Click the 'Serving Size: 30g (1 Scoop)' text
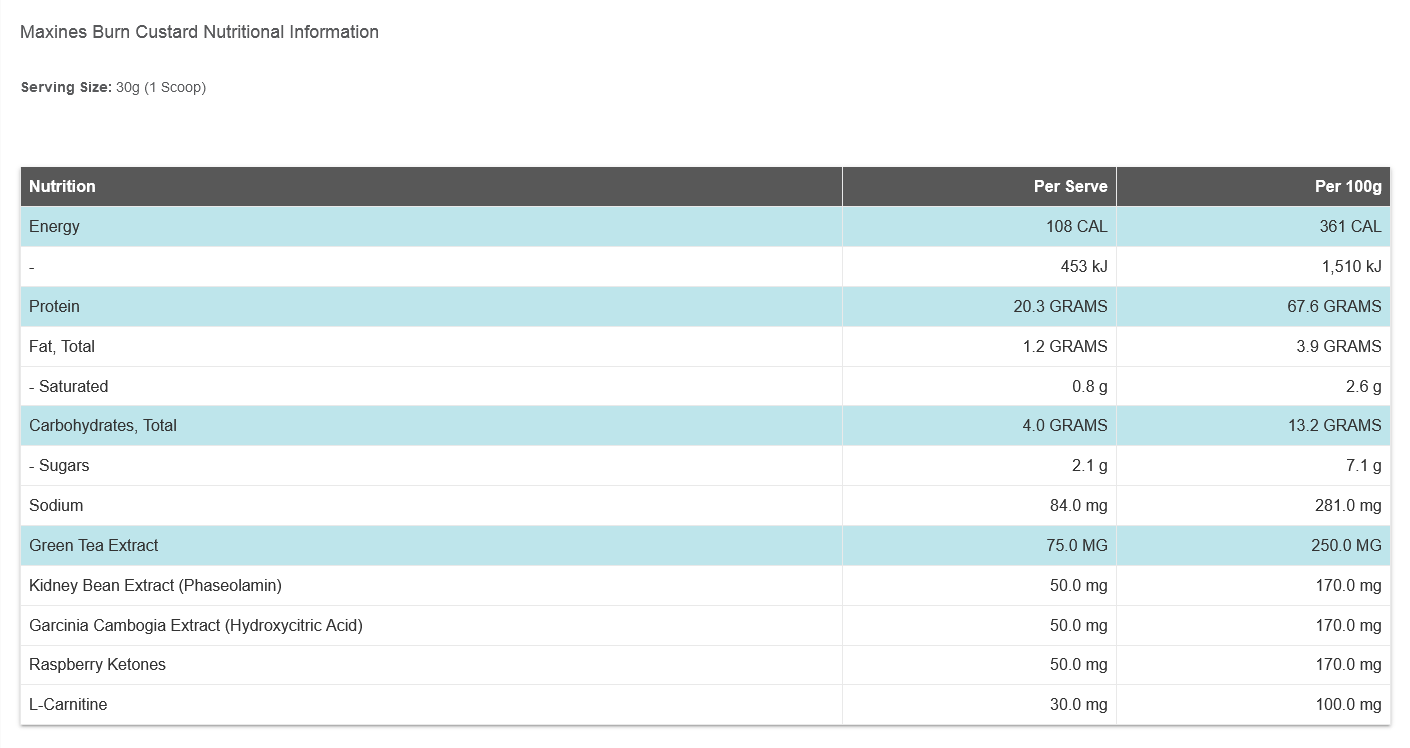1410x748 pixels. pyautogui.click(x=113, y=87)
